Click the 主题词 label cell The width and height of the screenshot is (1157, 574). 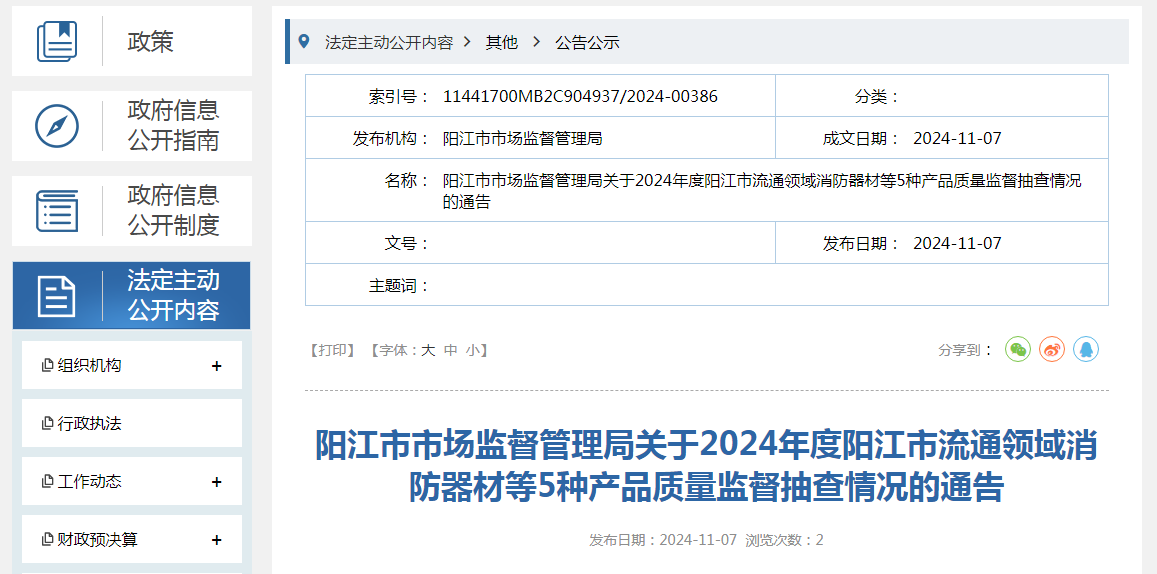click(400, 286)
